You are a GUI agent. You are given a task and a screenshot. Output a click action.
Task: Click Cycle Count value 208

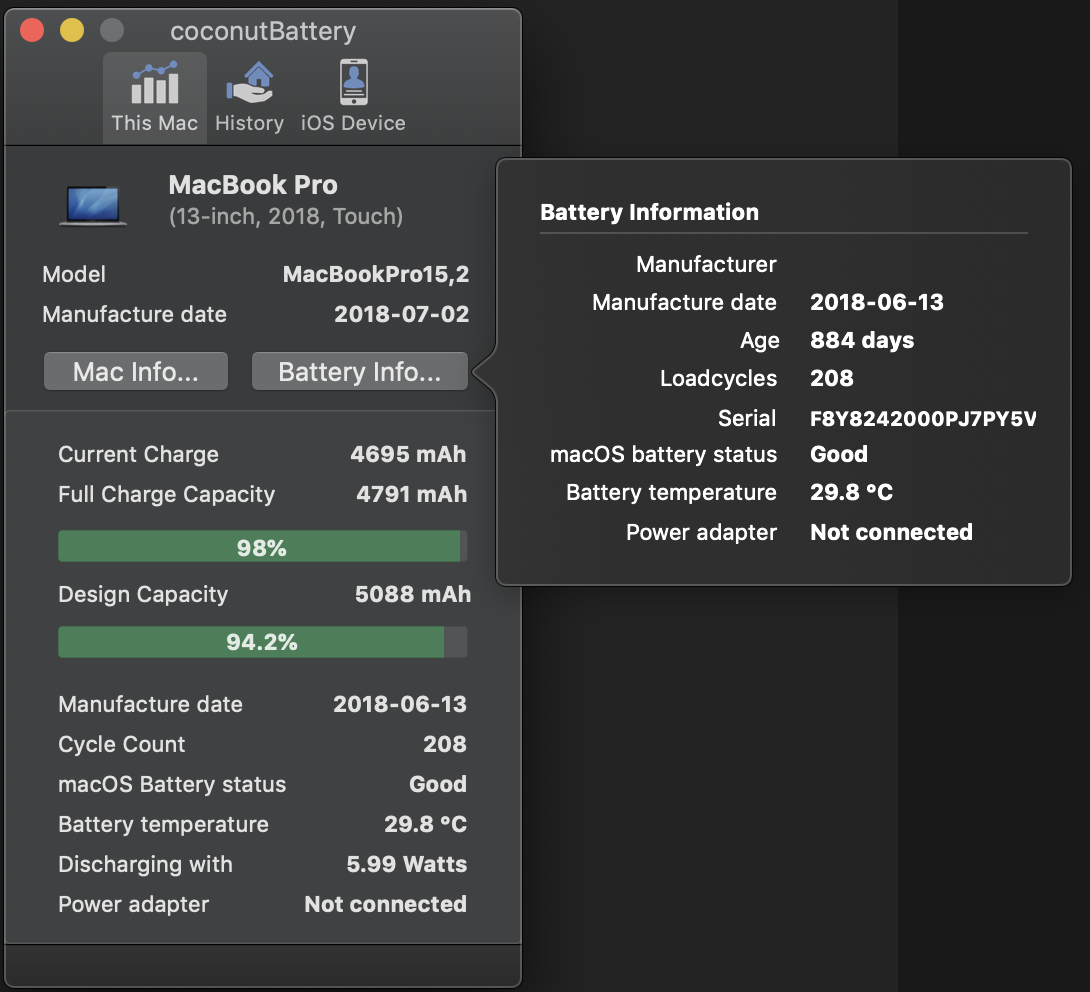click(x=445, y=744)
